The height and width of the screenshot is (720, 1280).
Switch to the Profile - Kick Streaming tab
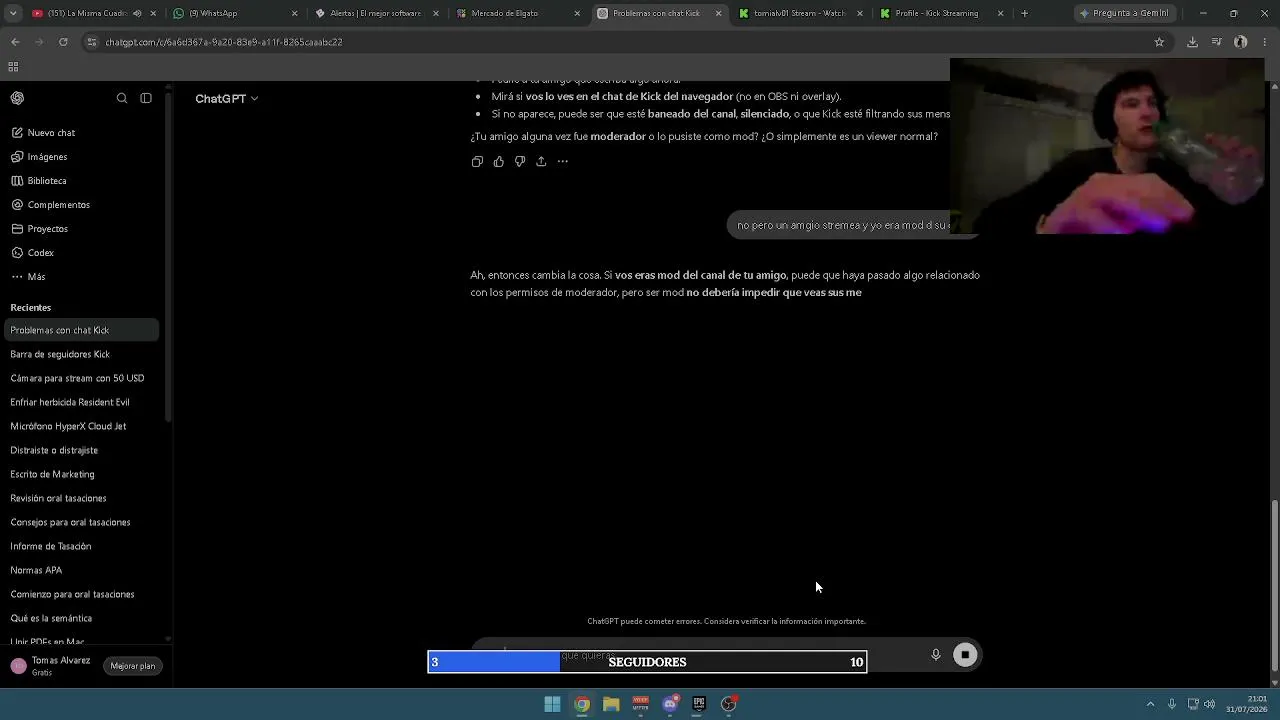pyautogui.click(x=943, y=13)
